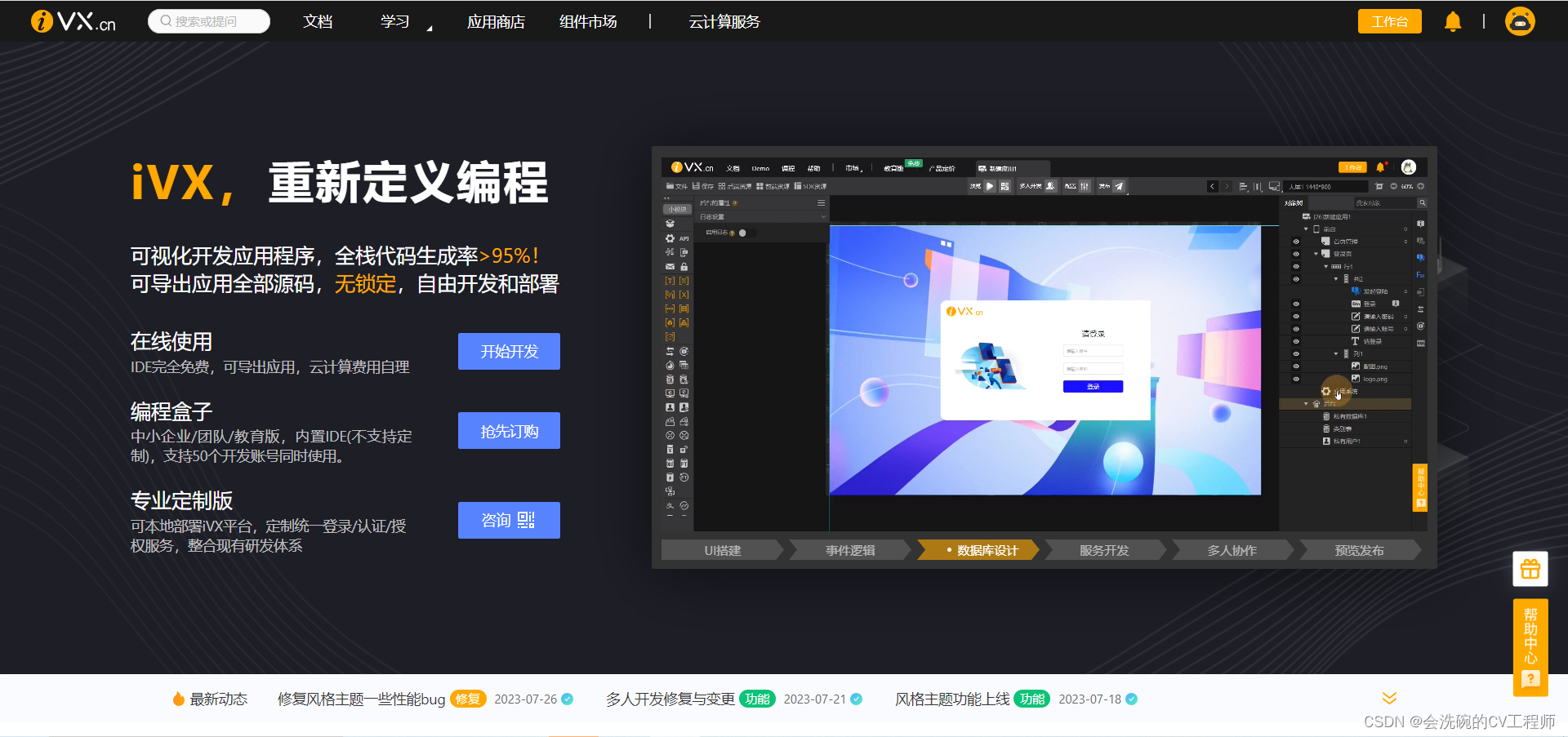1568x737 pixels.
Task: Toggle visibility eye for 列1 row
Action: point(1296,353)
